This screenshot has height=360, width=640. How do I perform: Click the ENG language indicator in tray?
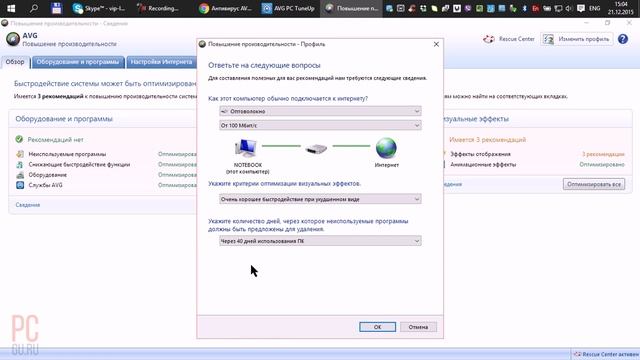pyautogui.click(x=594, y=8)
